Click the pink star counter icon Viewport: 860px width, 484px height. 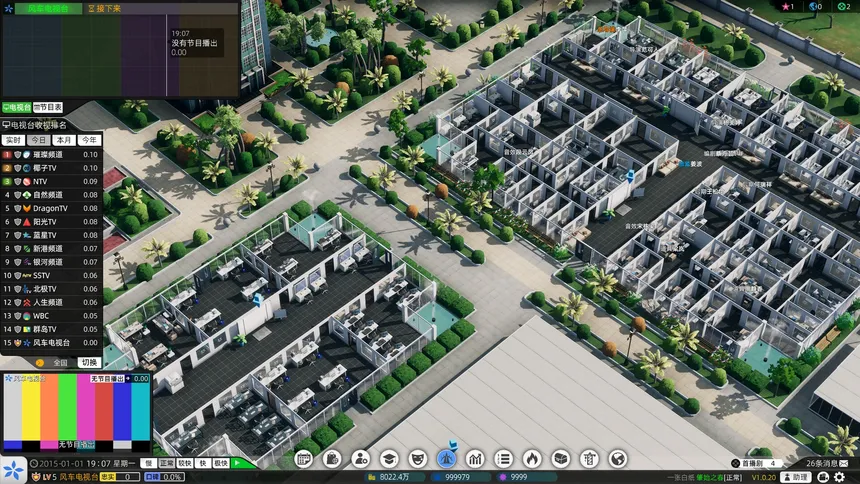point(787,7)
